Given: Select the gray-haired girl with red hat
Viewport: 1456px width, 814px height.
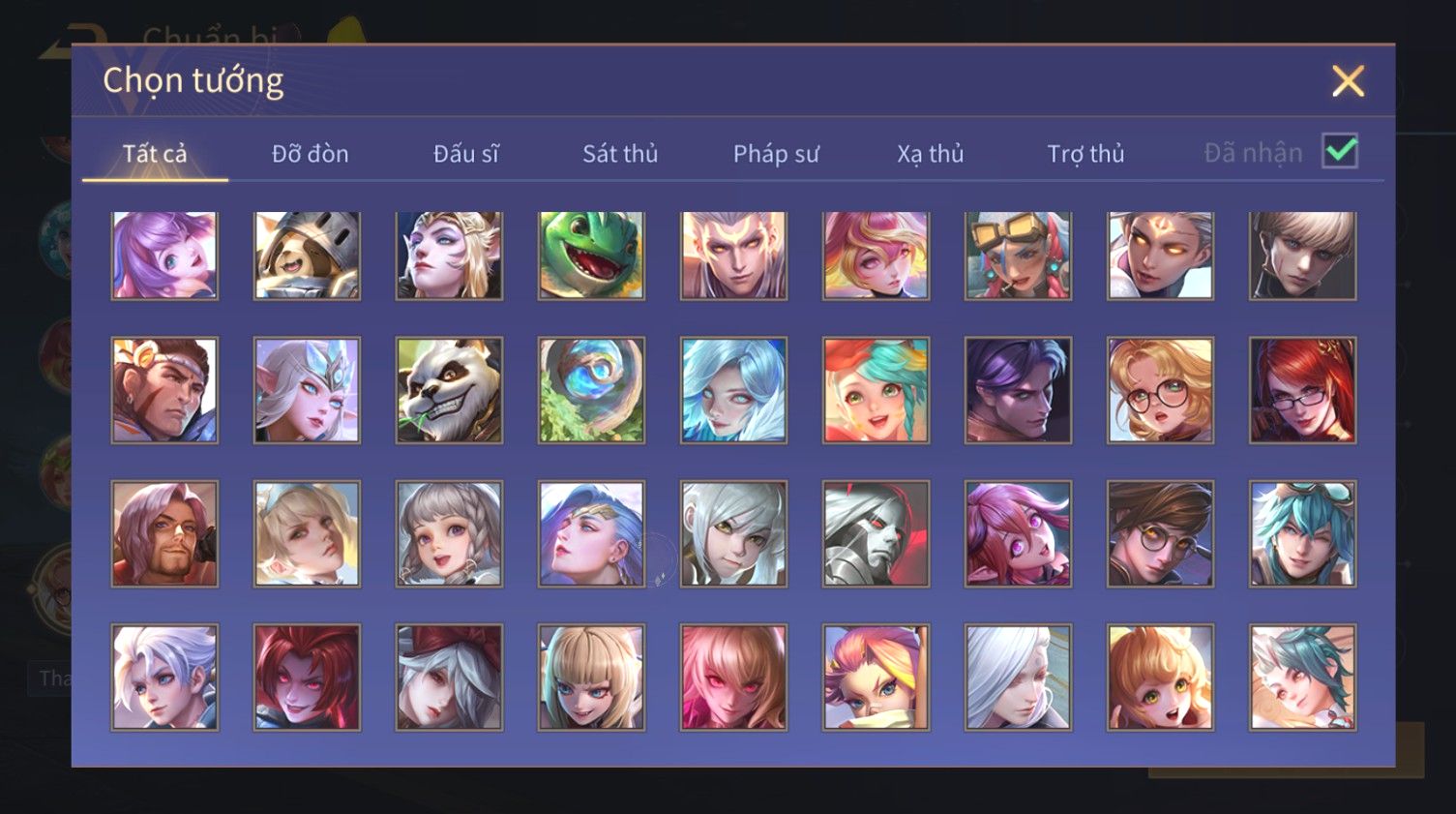Looking at the screenshot, I should coord(449,677).
